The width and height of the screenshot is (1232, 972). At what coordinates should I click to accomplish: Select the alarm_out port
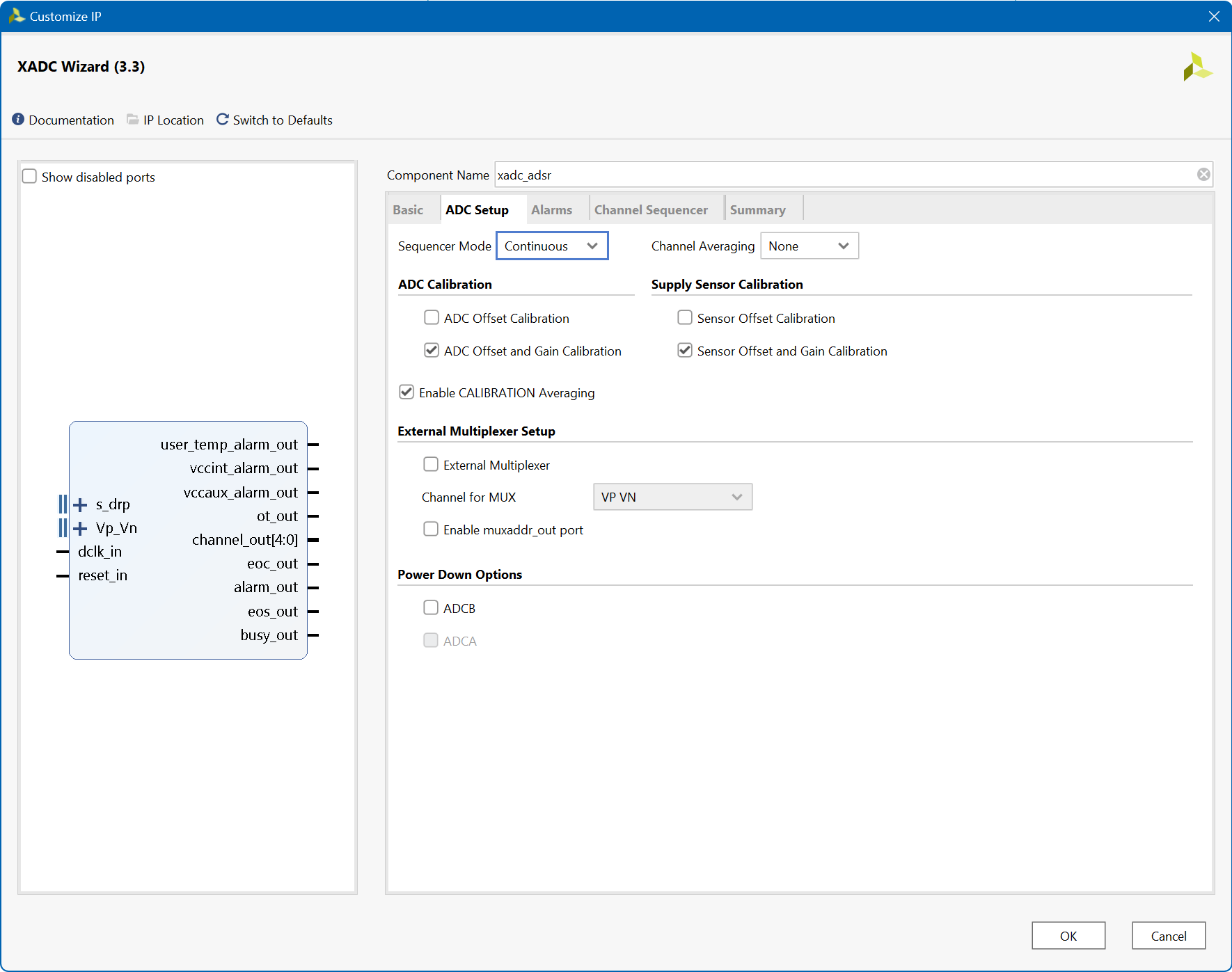tap(266, 587)
